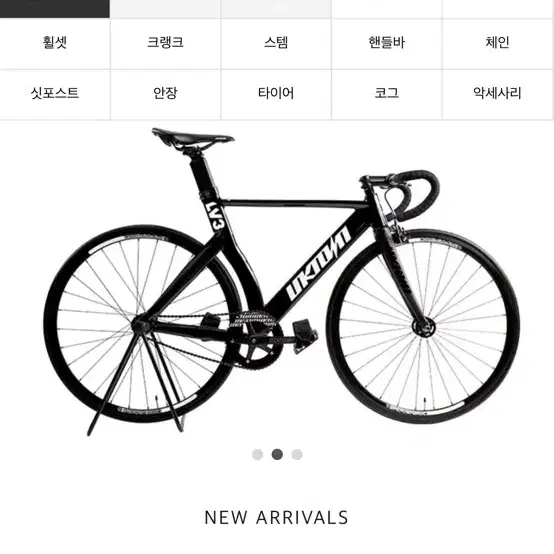The height and width of the screenshot is (554, 554).
Task: Open the 크랭크 category
Action: [x=165, y=44]
